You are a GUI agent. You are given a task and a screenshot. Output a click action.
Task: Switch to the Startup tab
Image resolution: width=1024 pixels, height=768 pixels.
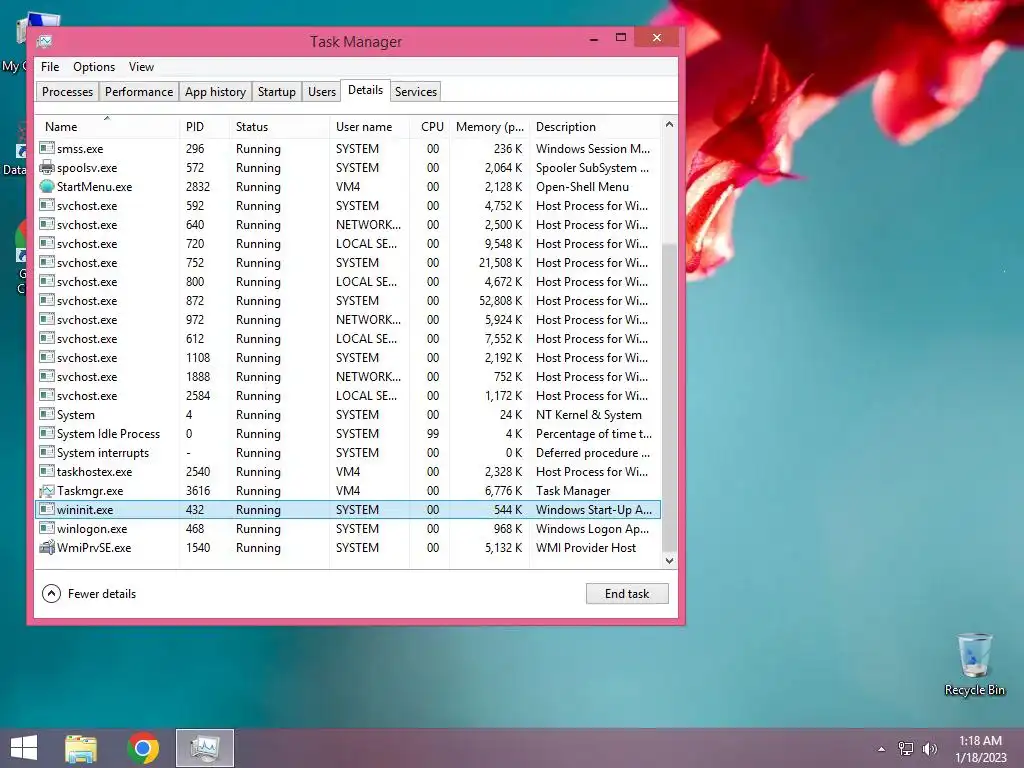click(x=277, y=91)
